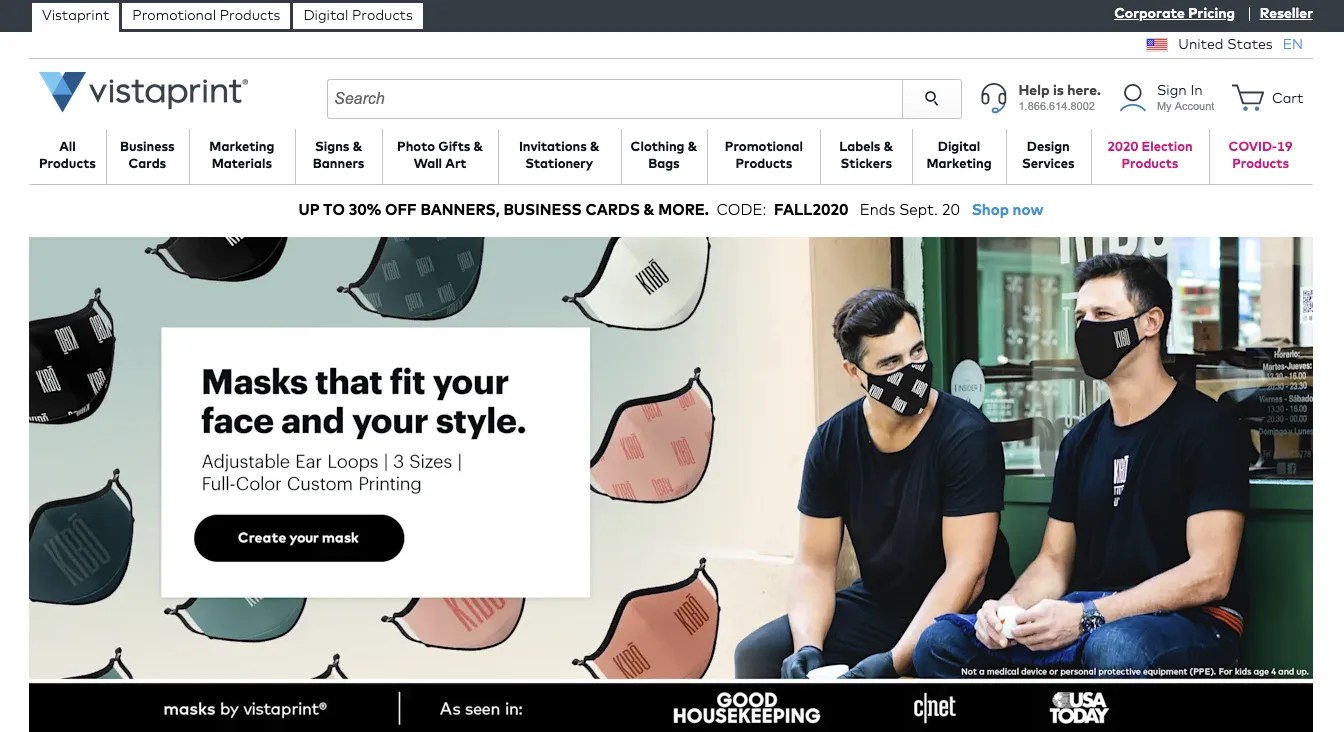1344x732 pixels.
Task: Click the "Masks that fit your face" headline
Action: point(363,401)
